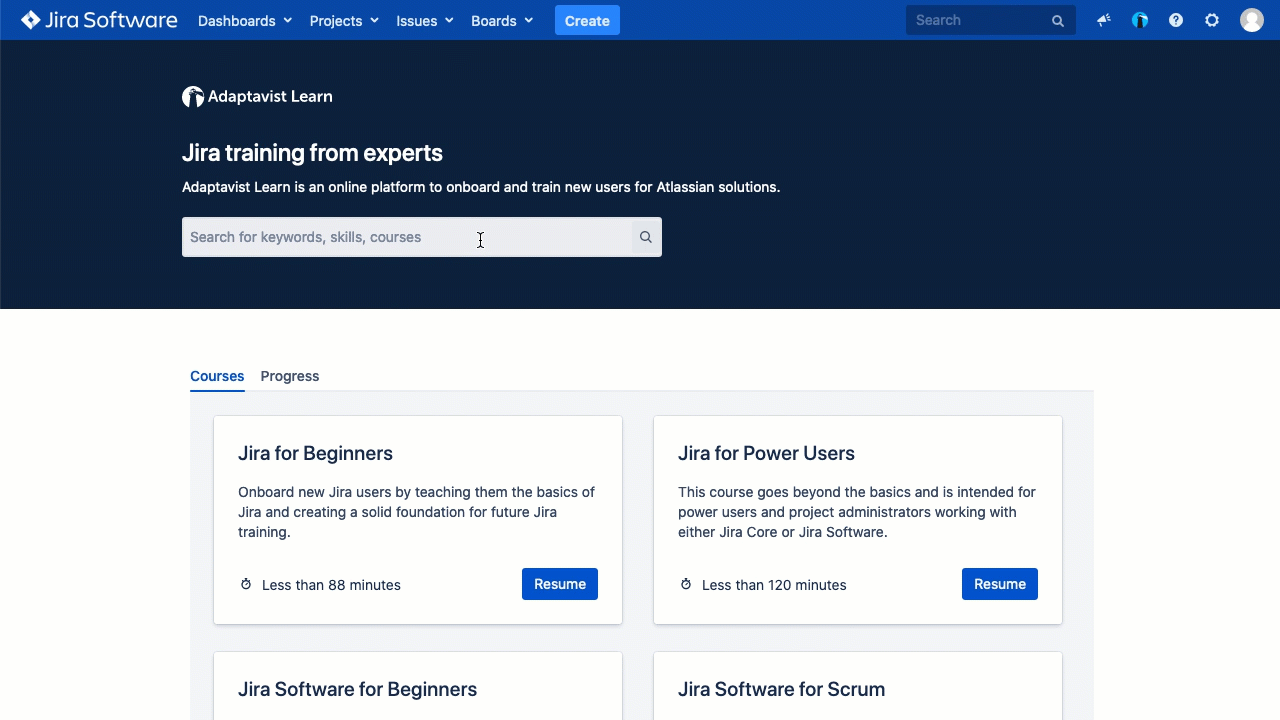Open Jira Software for Scrum course

(781, 689)
